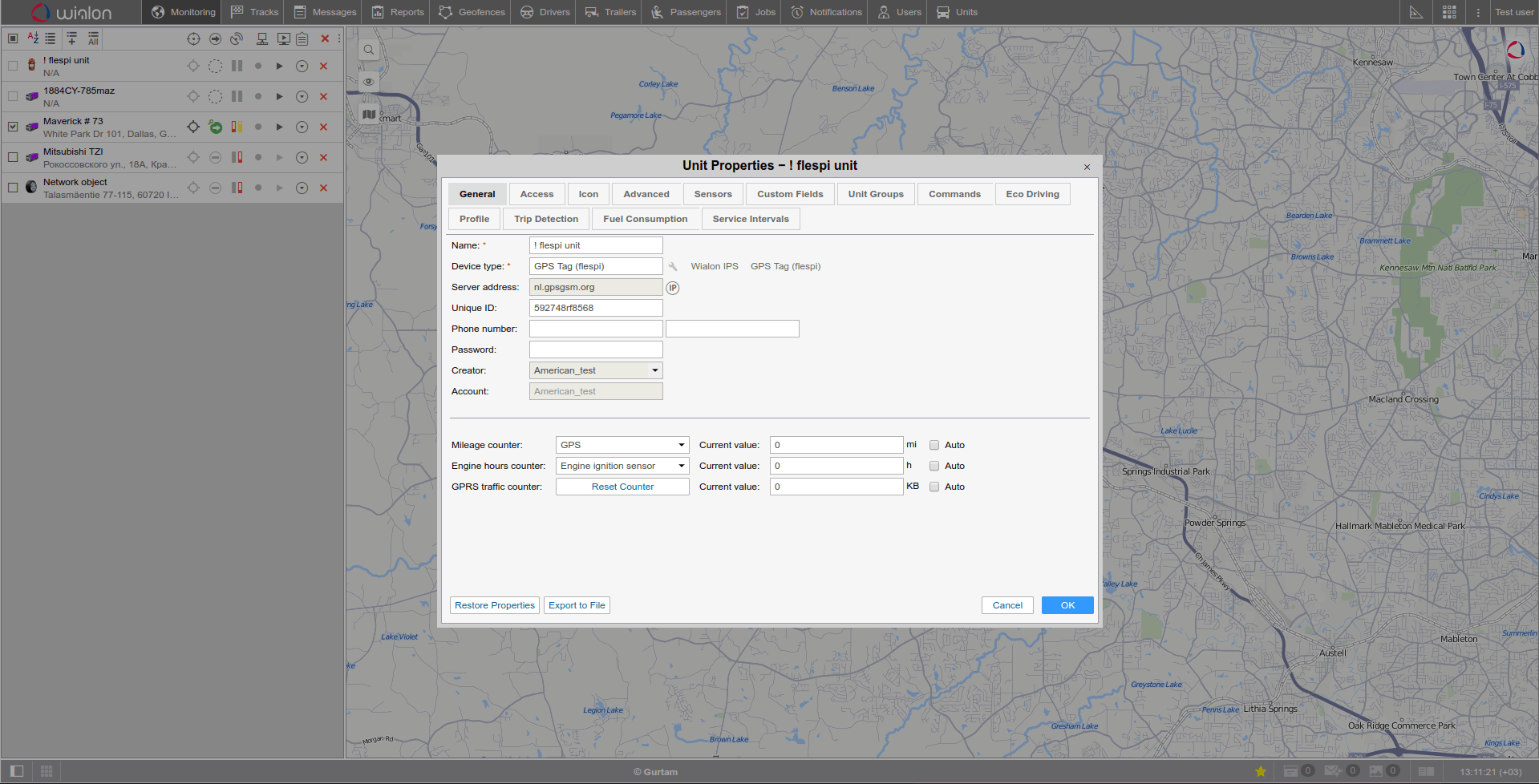This screenshot has height=784, width=1539.
Task: Open the map search magnifier tool
Action: 369,50
